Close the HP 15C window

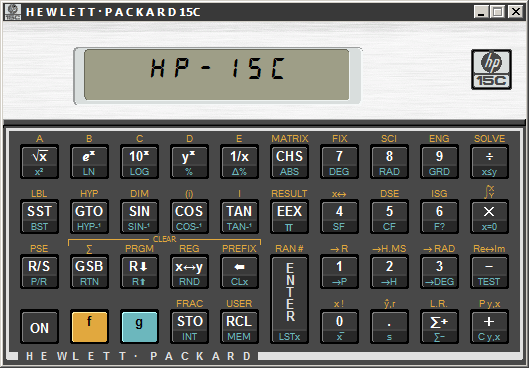pyautogui.click(x=516, y=12)
